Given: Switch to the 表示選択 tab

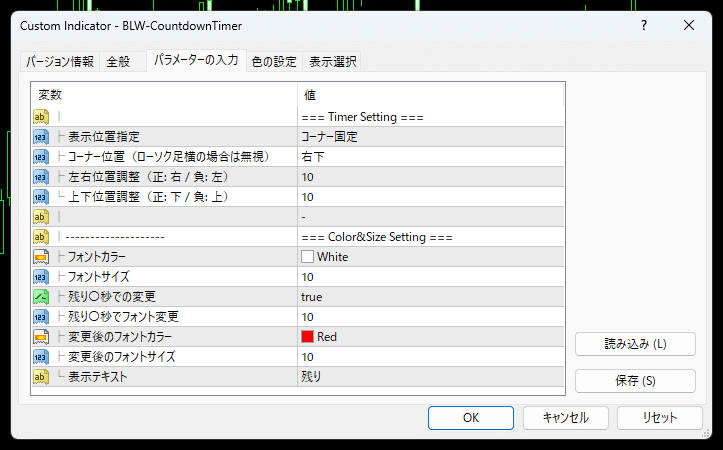Looking at the screenshot, I should tap(332, 61).
